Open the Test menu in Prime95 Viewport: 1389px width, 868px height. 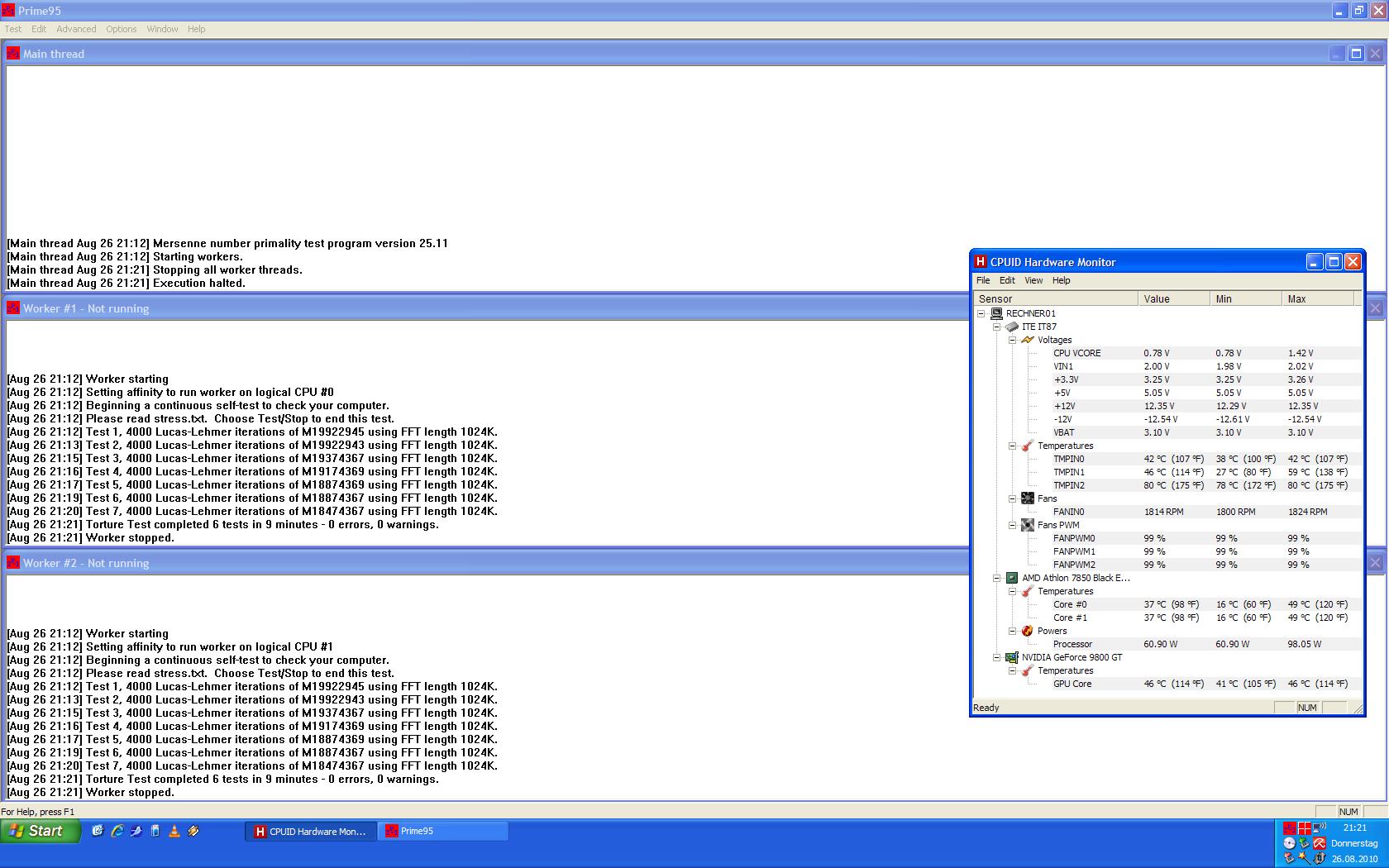pos(13,29)
